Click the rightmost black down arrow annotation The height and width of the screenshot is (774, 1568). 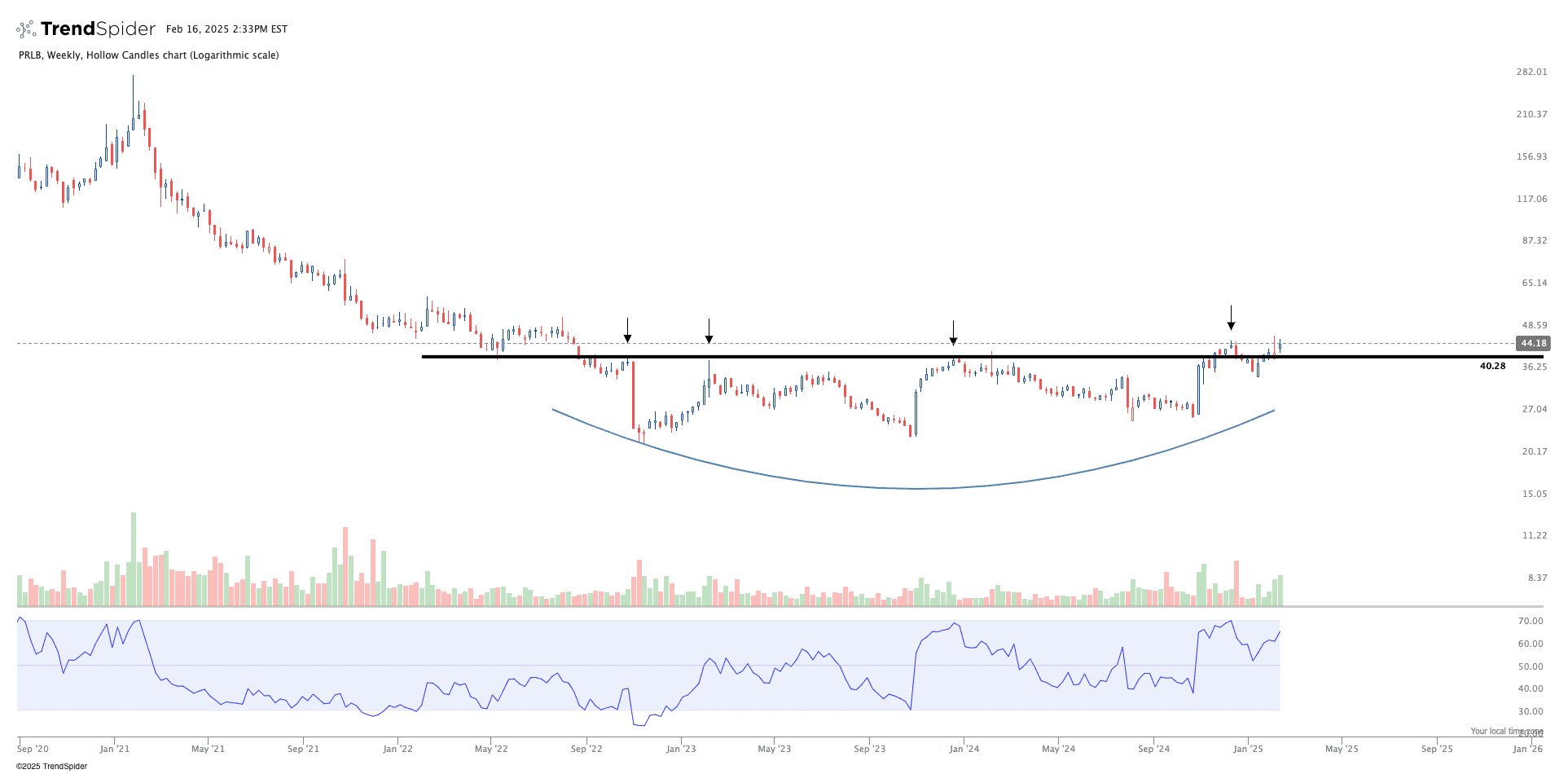point(1231,318)
